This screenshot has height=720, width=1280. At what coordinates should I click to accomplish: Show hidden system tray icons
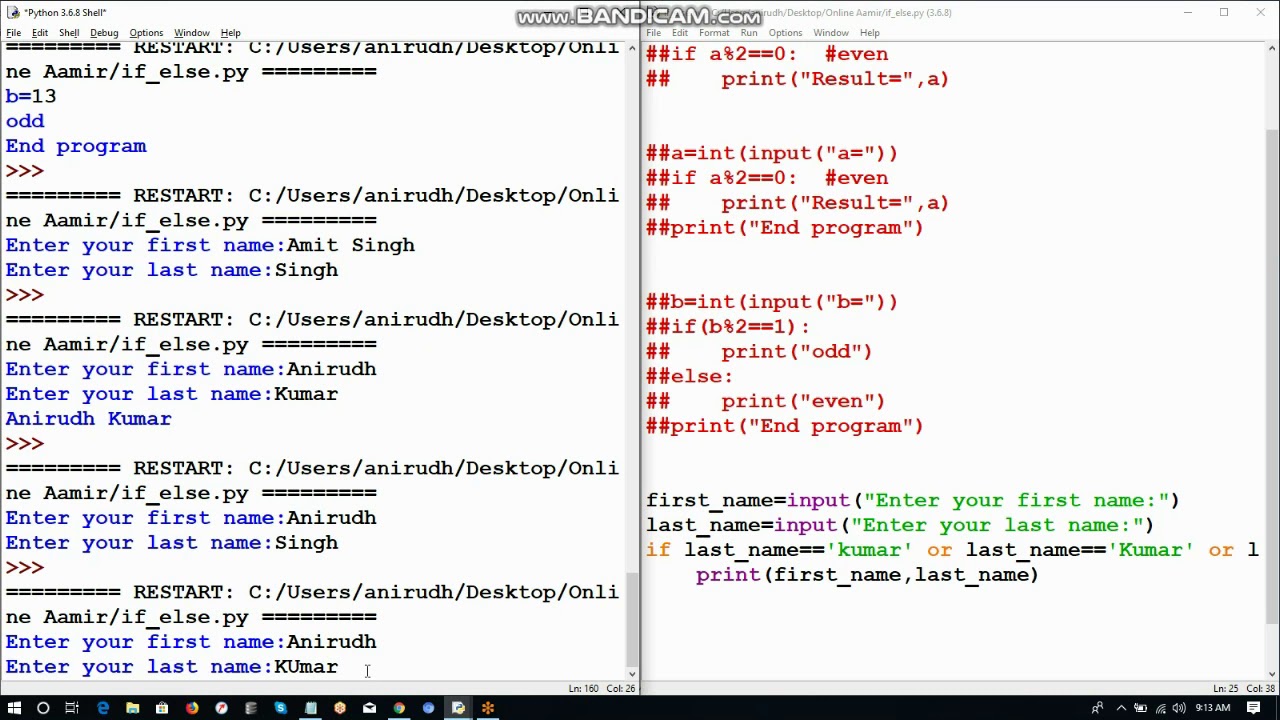[1121, 708]
